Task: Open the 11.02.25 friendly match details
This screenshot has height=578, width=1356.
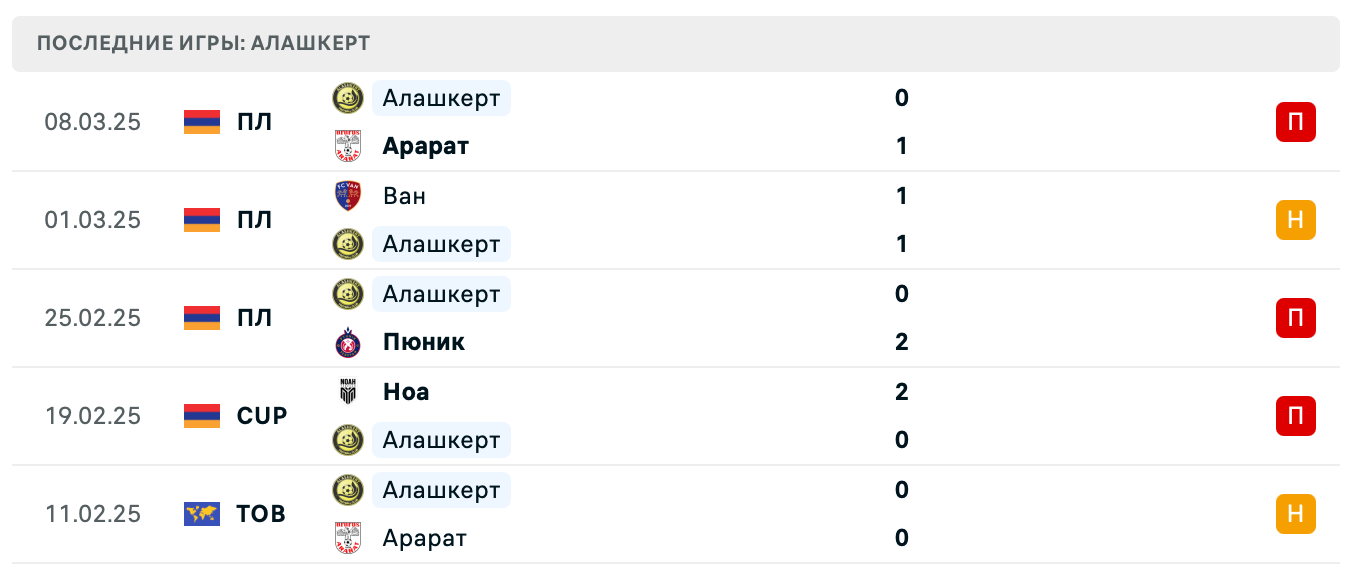Action: coord(700,514)
